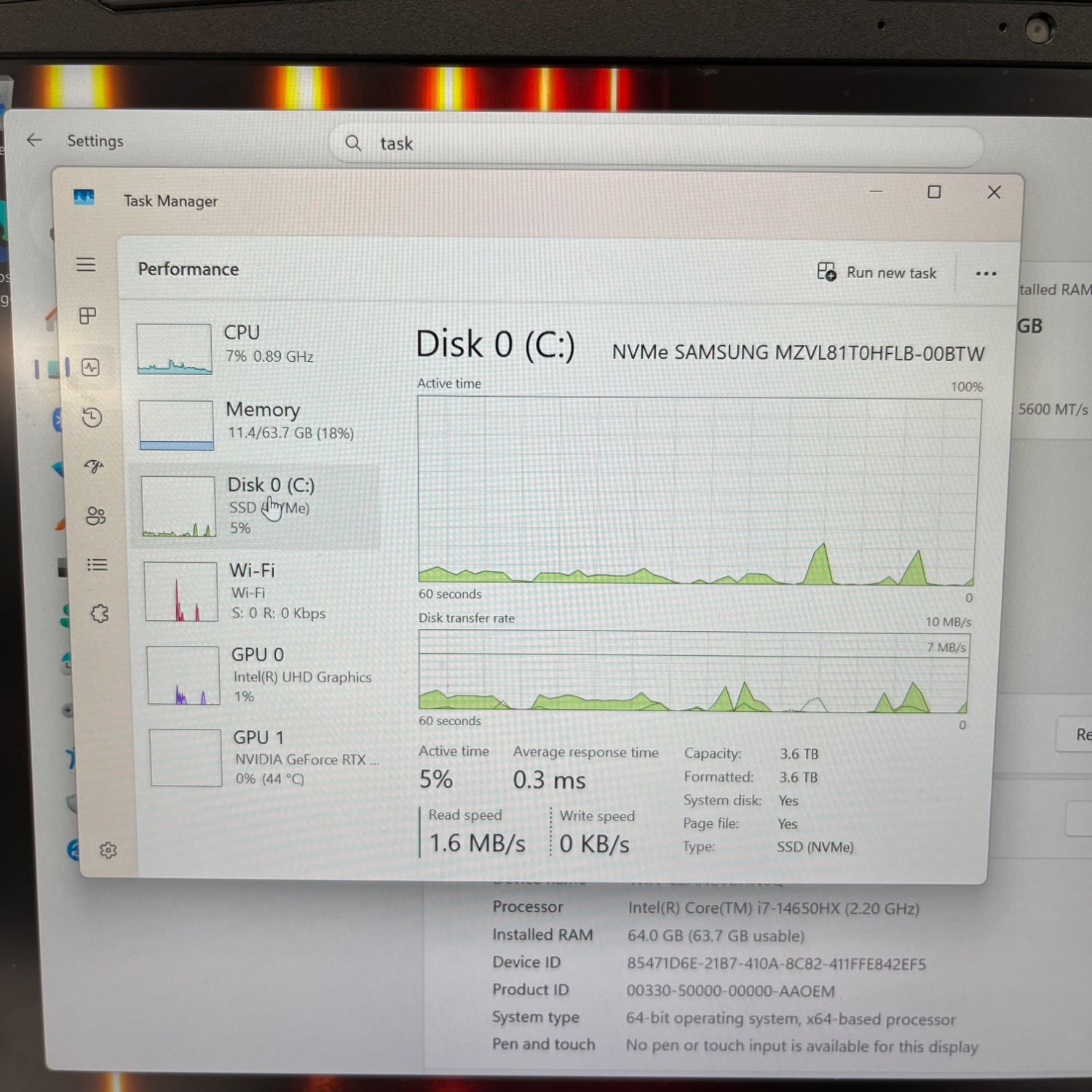Screen dimensions: 1092x1092
Task: Select Performance page icon in sidebar
Action: 90,367
